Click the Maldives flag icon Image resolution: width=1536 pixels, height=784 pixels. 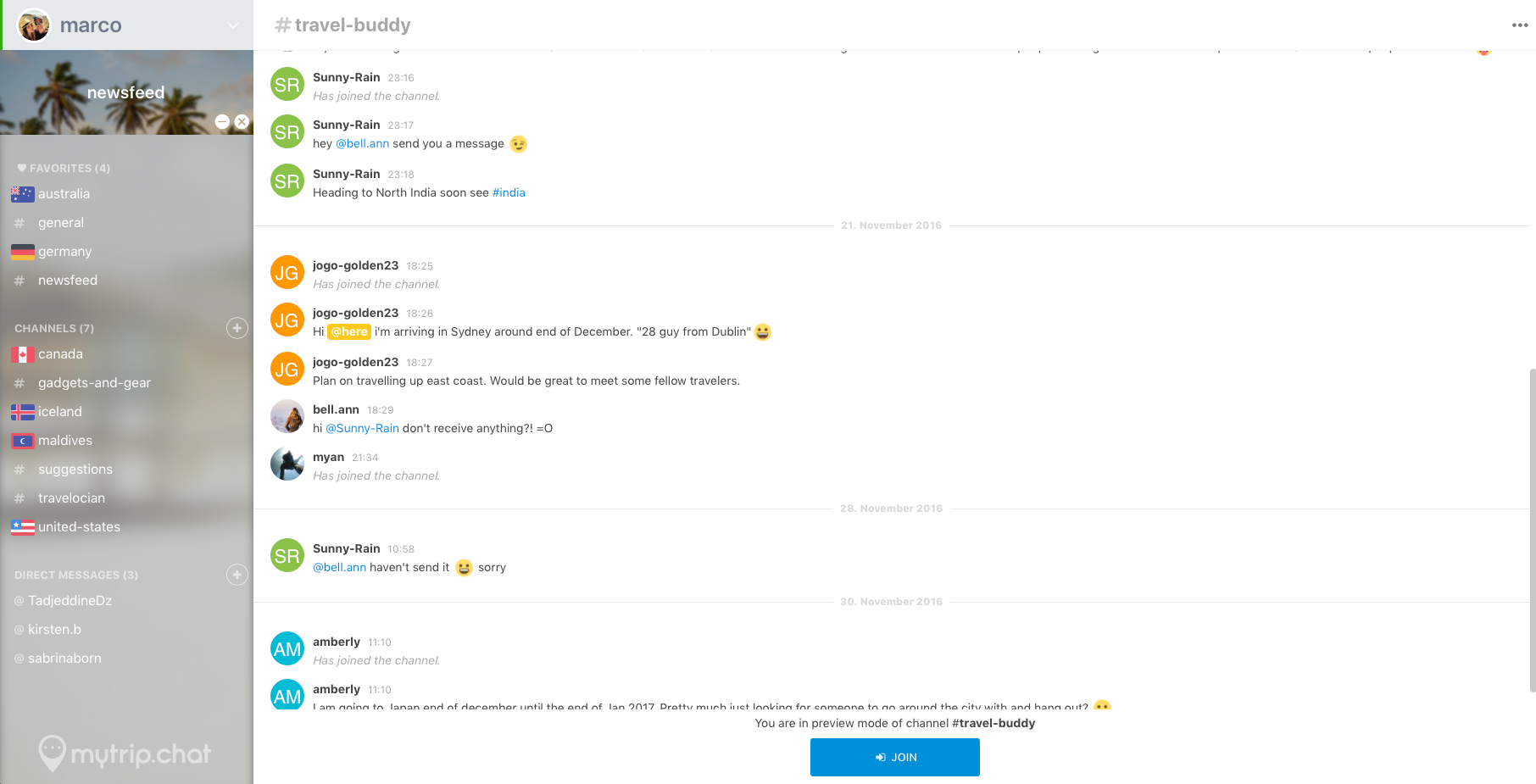[x=22, y=440]
